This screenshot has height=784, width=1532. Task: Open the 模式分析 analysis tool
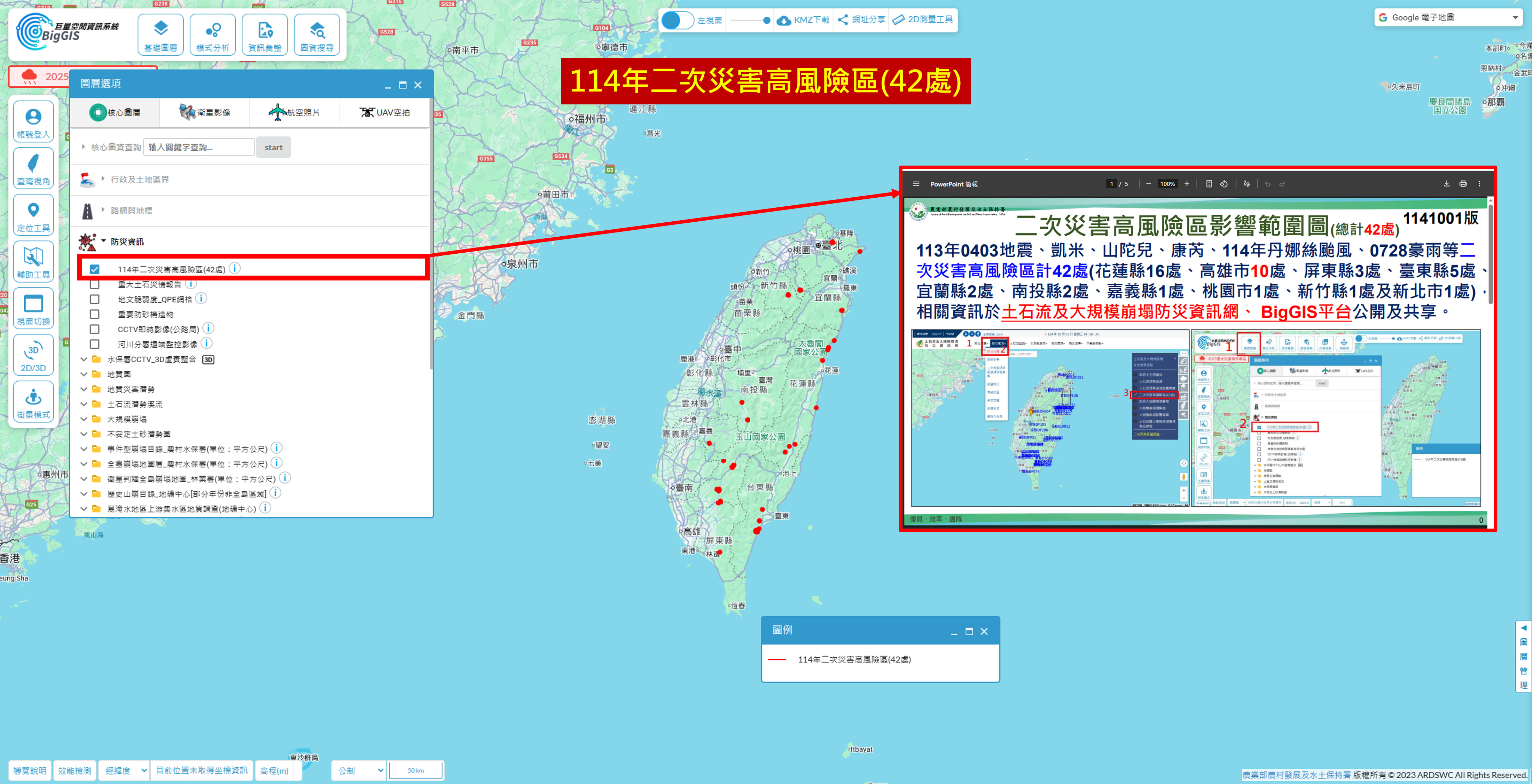(x=212, y=34)
